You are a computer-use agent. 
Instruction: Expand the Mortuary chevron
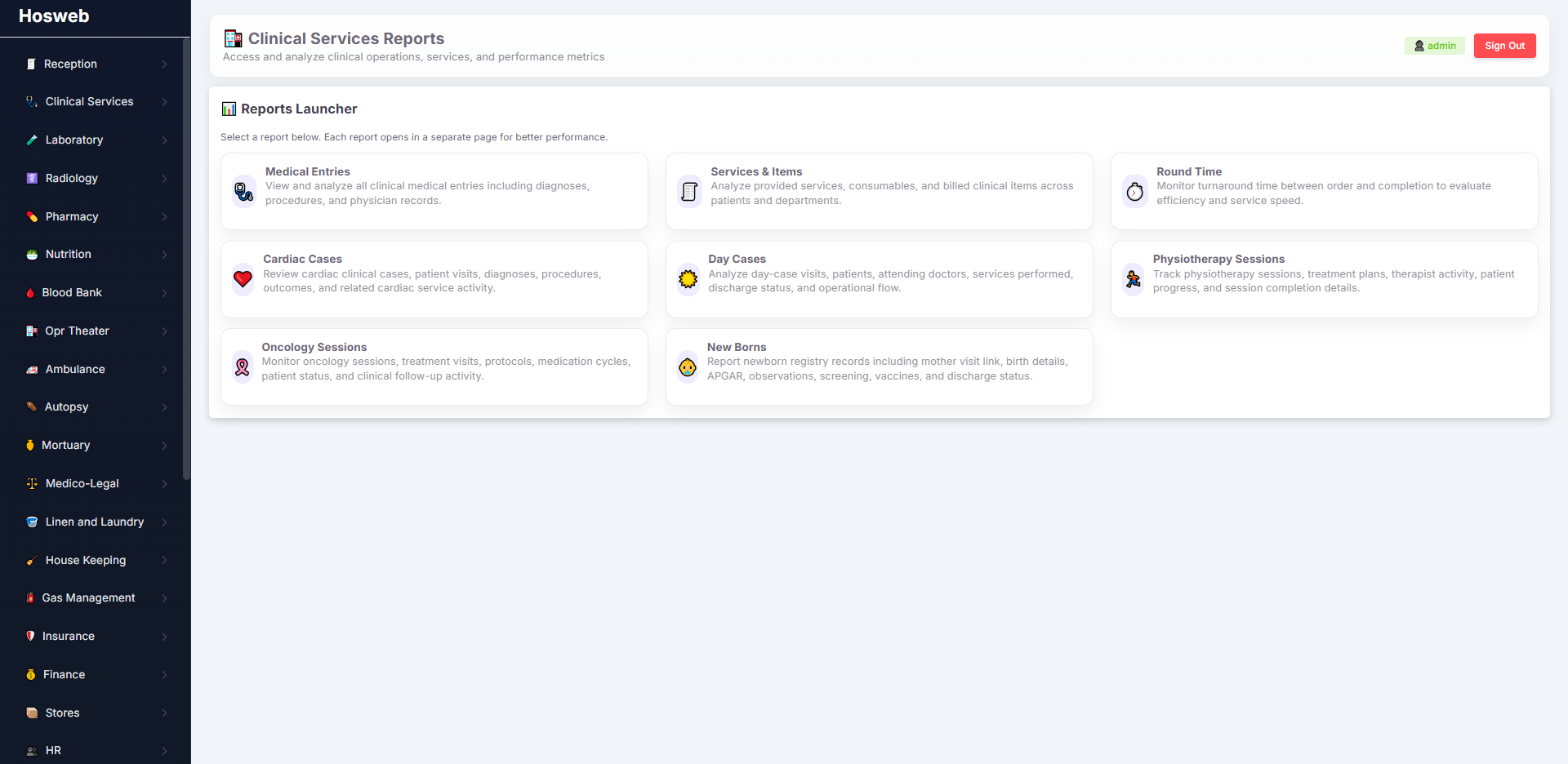[x=164, y=446]
